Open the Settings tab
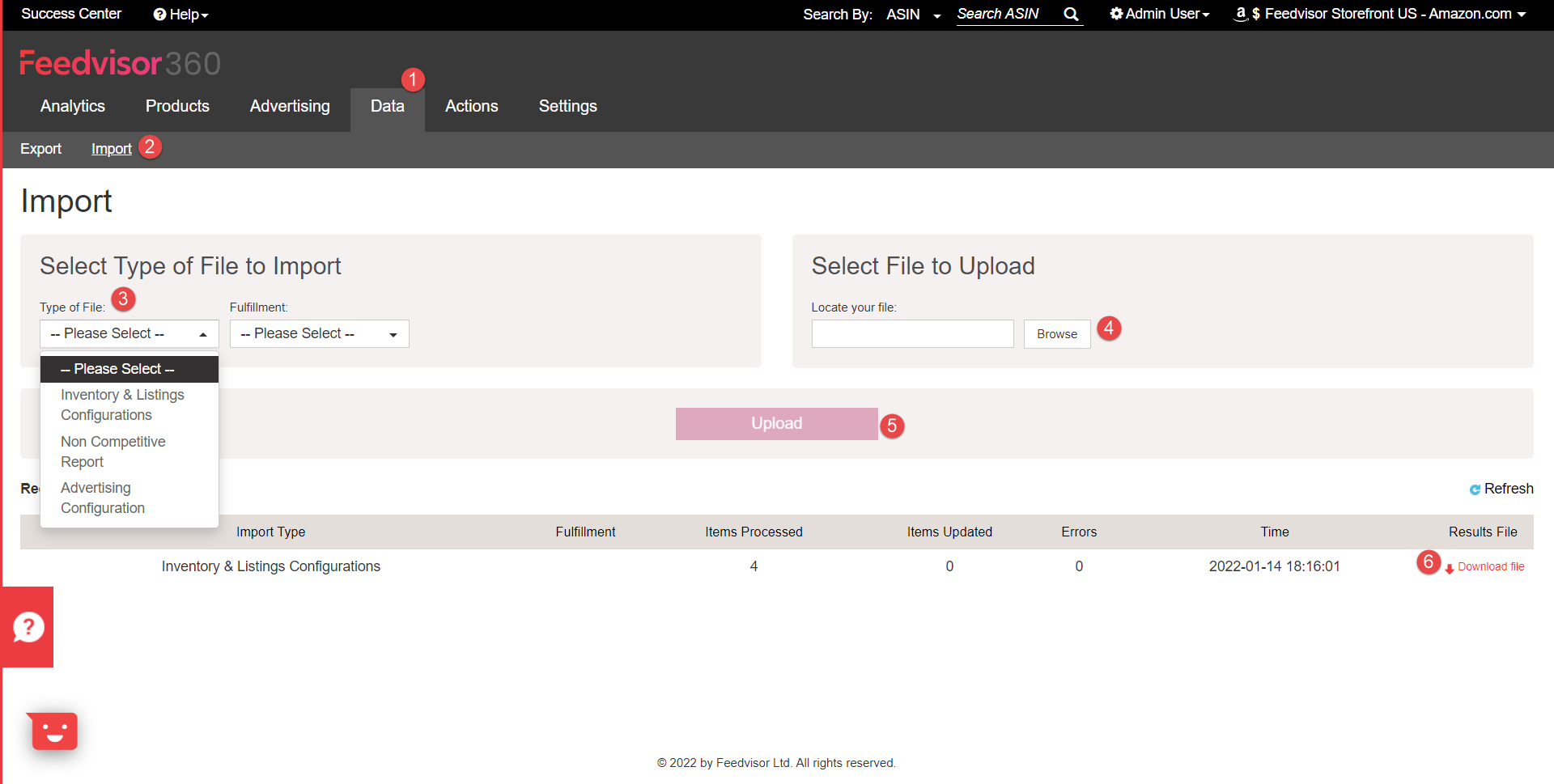This screenshot has width=1554, height=784. pos(568,106)
